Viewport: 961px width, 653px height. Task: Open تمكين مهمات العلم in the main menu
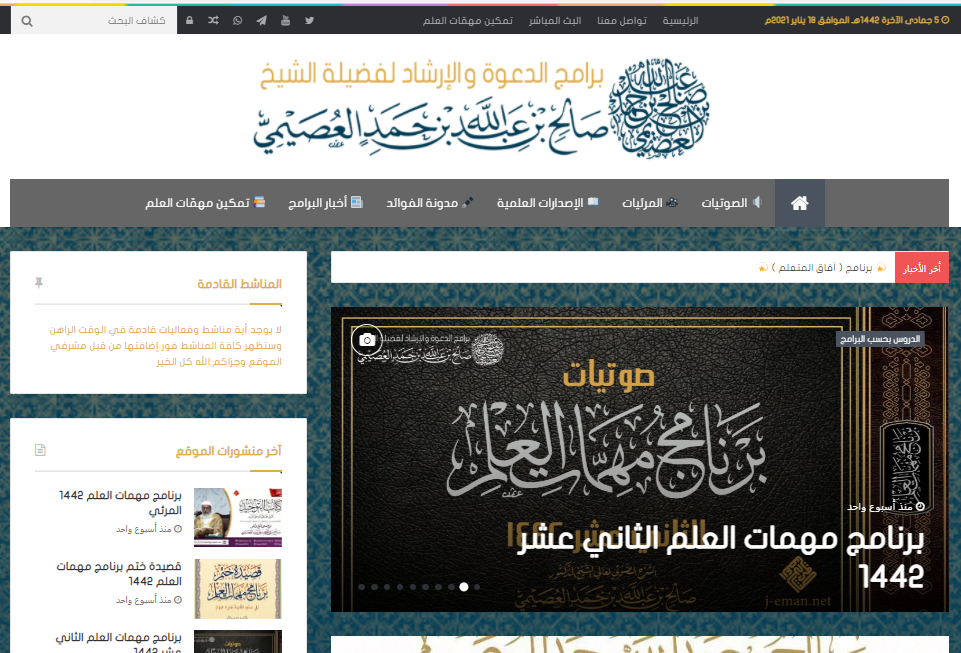pyautogui.click(x=205, y=203)
